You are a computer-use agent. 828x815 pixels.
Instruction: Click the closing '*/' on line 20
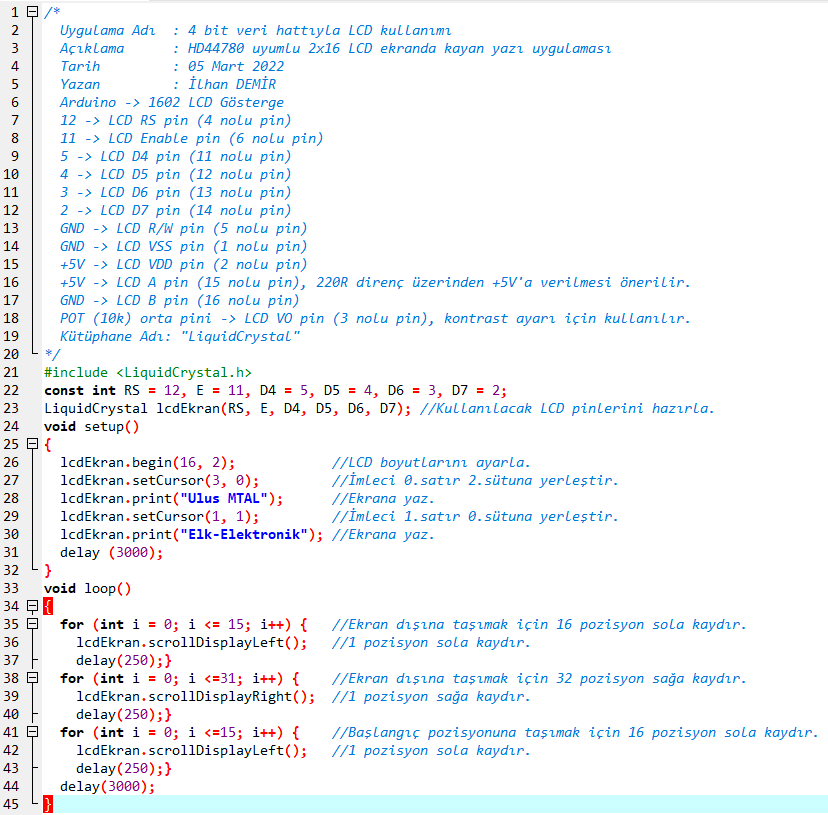pos(52,354)
